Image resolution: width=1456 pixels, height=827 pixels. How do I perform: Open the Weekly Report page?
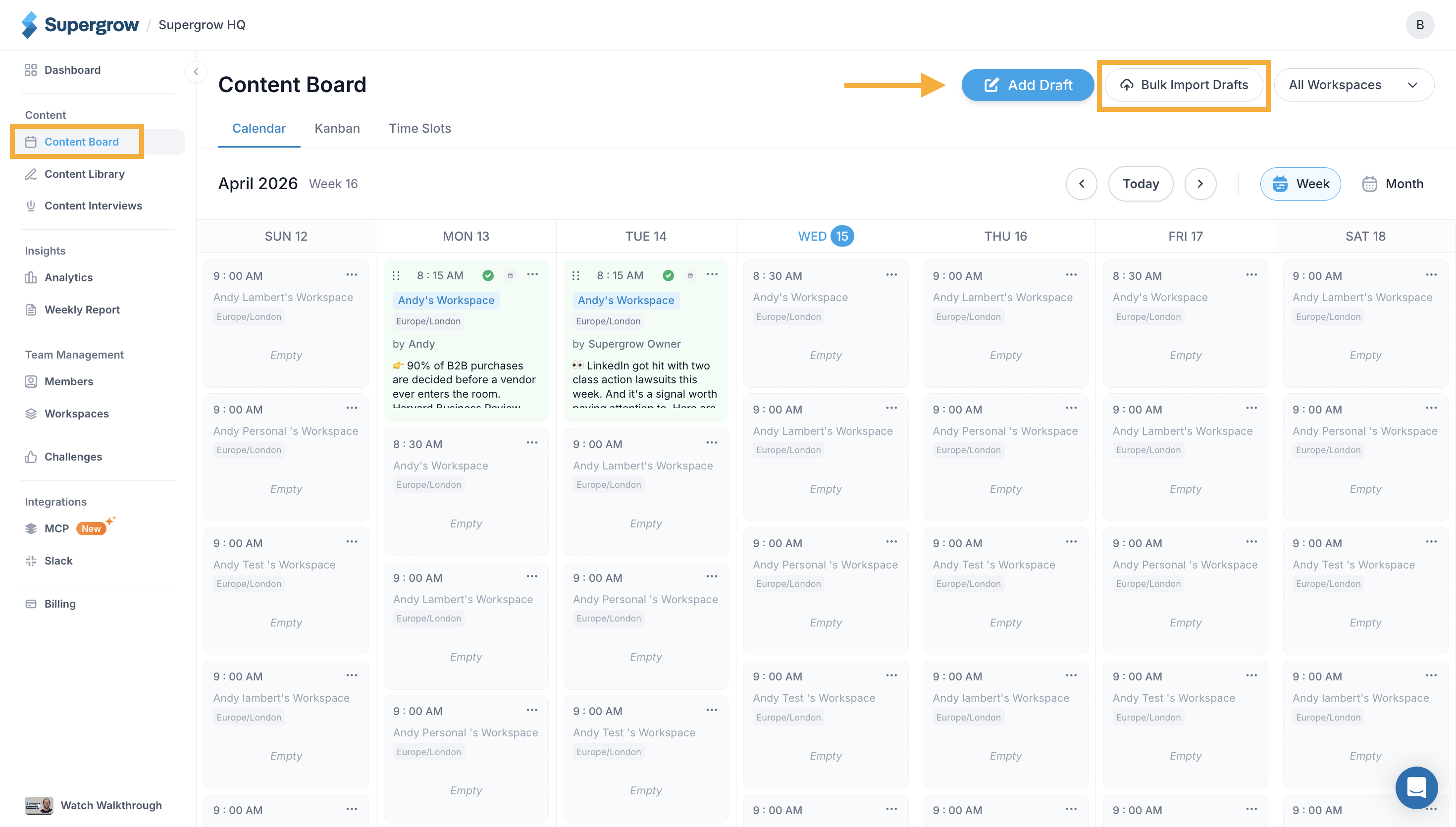tap(72, 310)
